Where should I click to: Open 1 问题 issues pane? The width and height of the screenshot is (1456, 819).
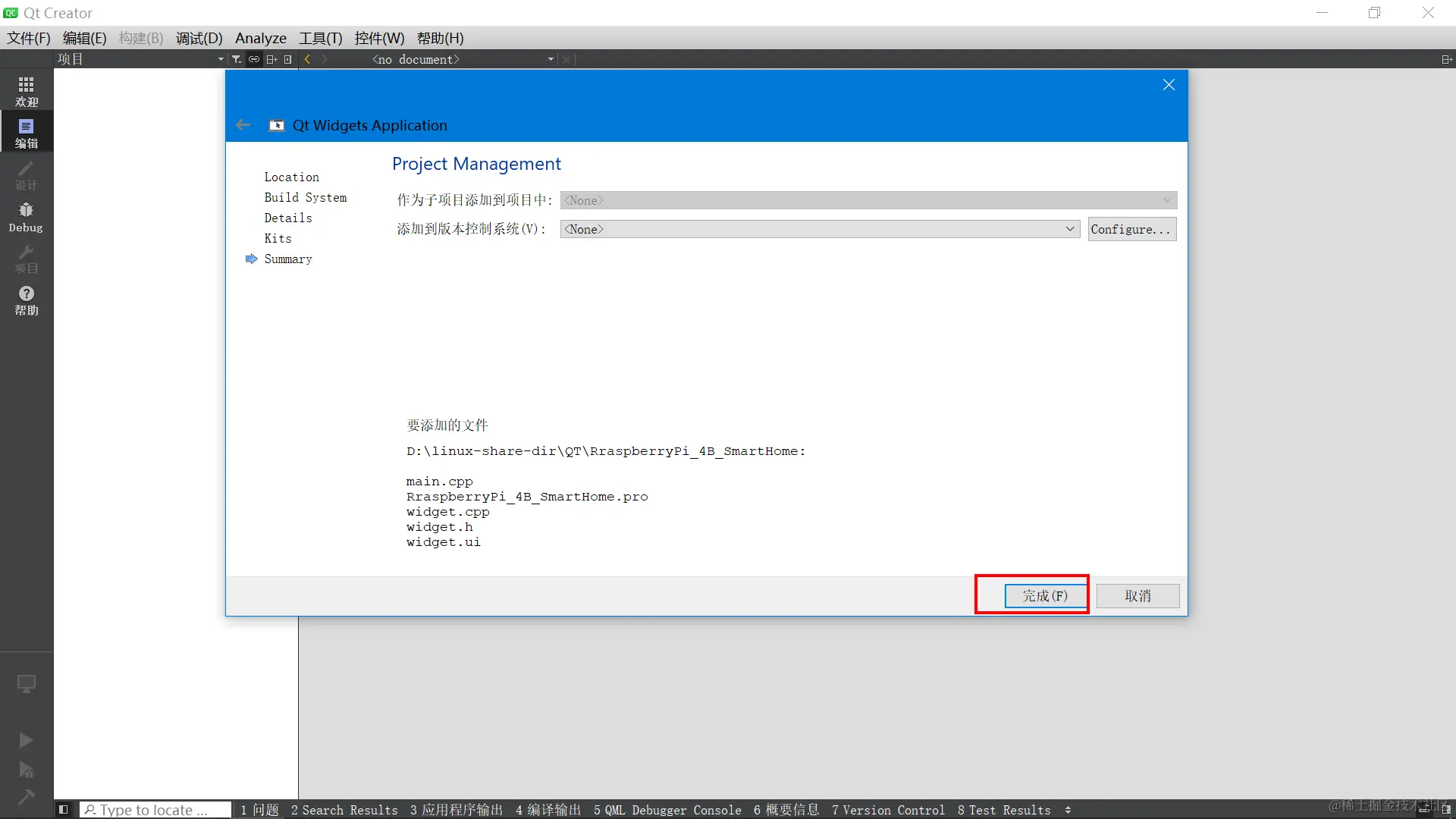[x=259, y=810]
